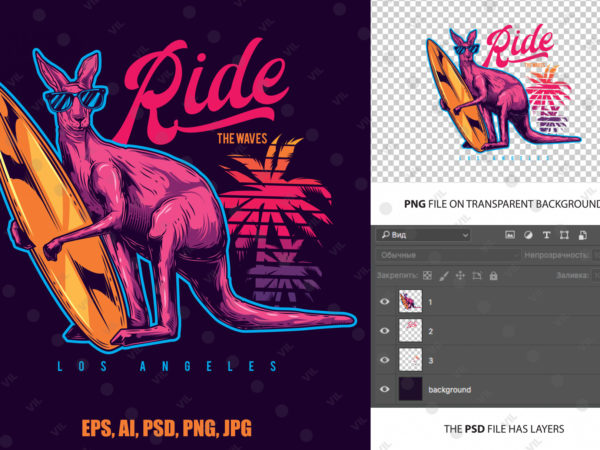
Task: Filter layers by pixel layer icon
Action: tap(510, 235)
